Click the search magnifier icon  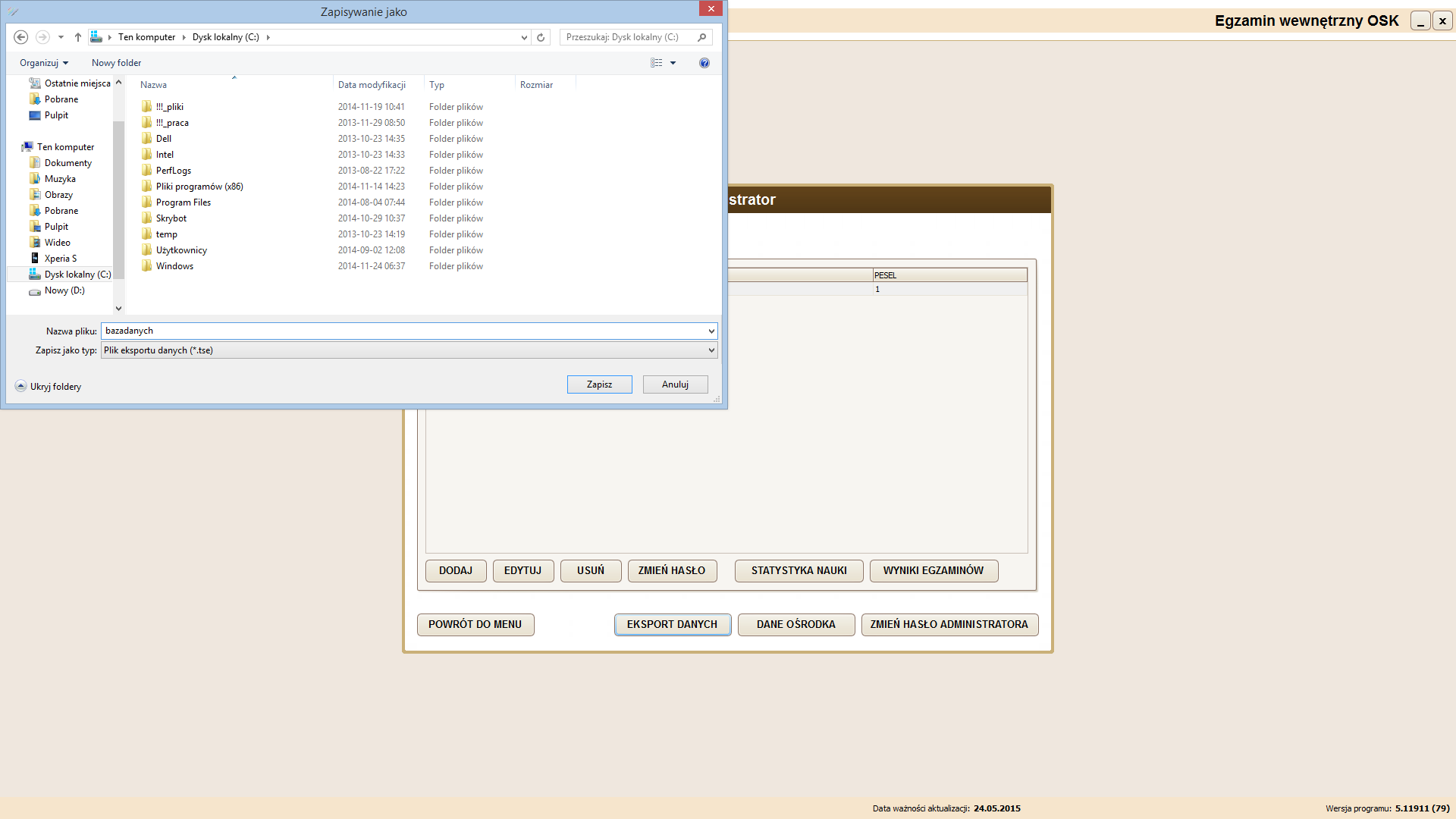(702, 37)
